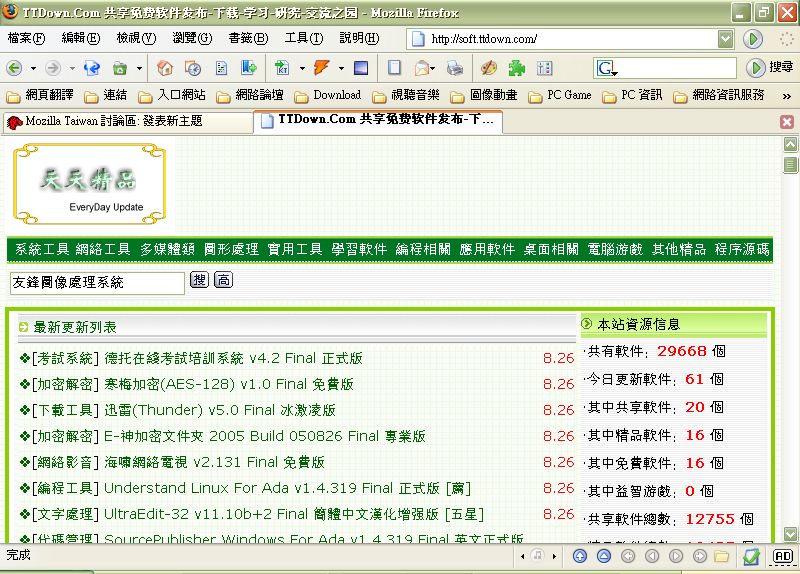This screenshot has width=800, height=574.
Task: Click the yellow folder status bar icon
Action: pyautogui.click(x=721, y=556)
